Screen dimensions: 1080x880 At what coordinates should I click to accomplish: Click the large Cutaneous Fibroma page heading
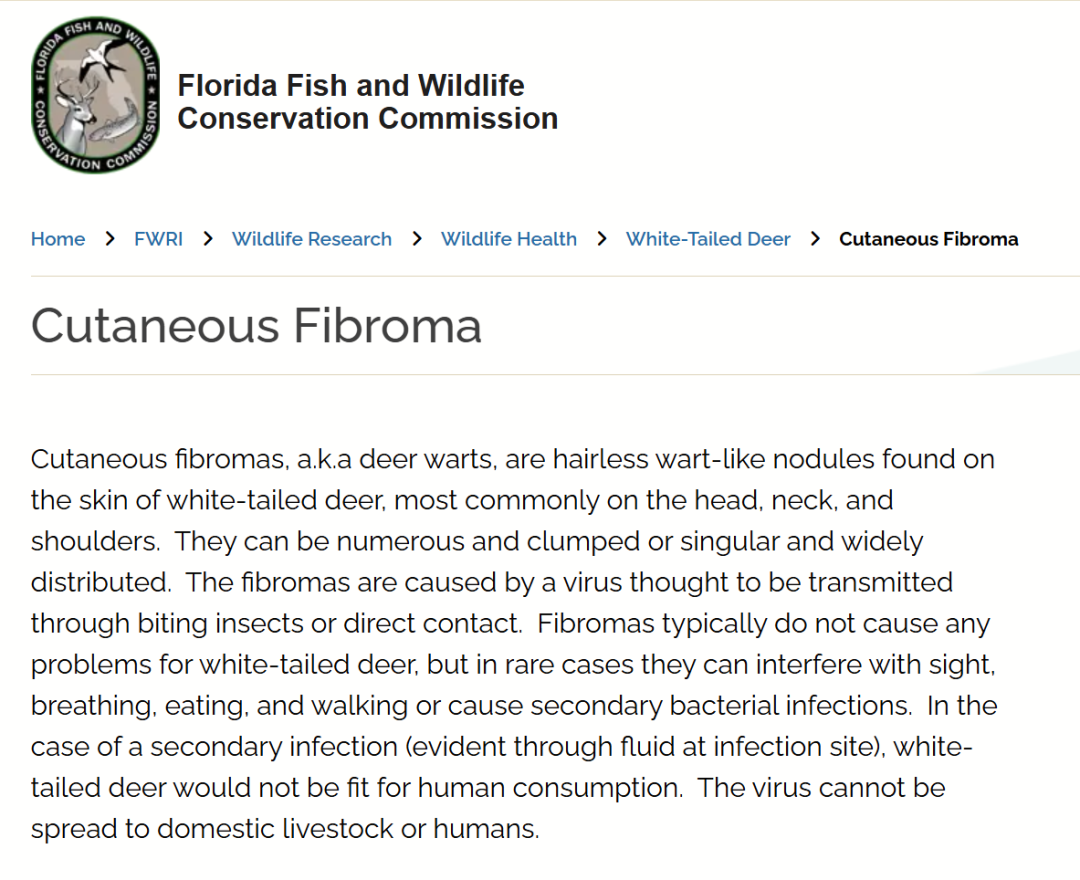[256, 326]
